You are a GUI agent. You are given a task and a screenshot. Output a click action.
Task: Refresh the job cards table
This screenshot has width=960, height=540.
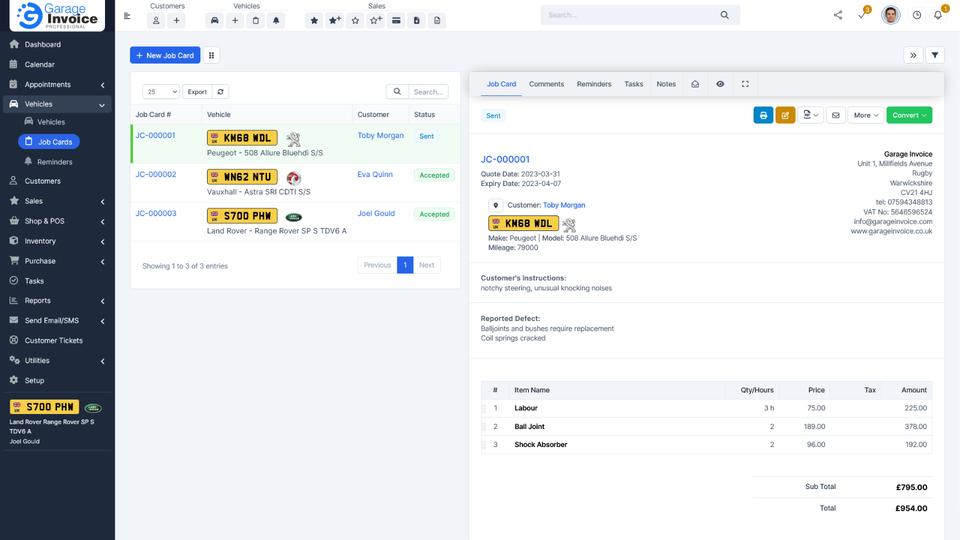221,91
